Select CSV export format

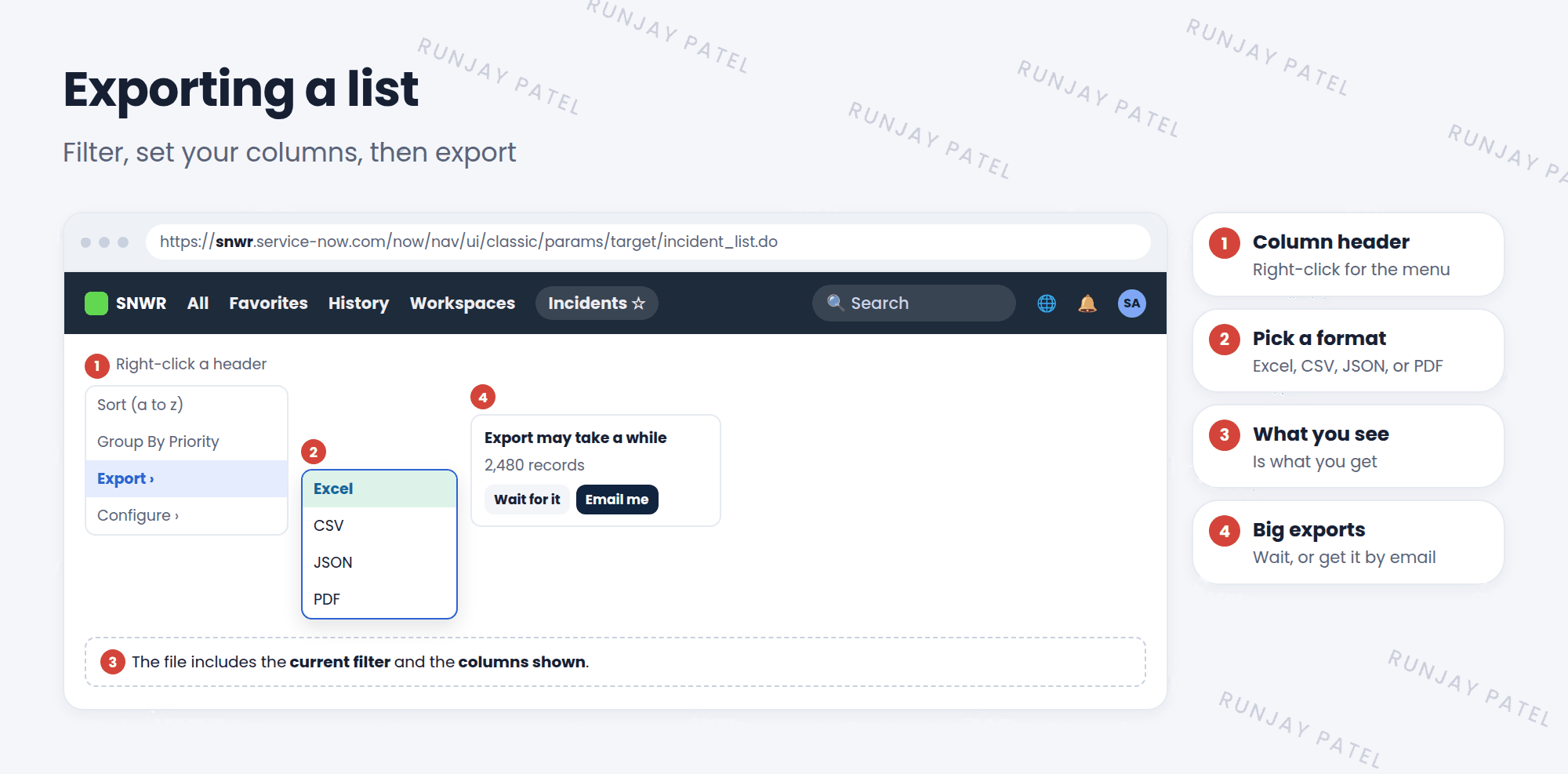[x=379, y=525]
